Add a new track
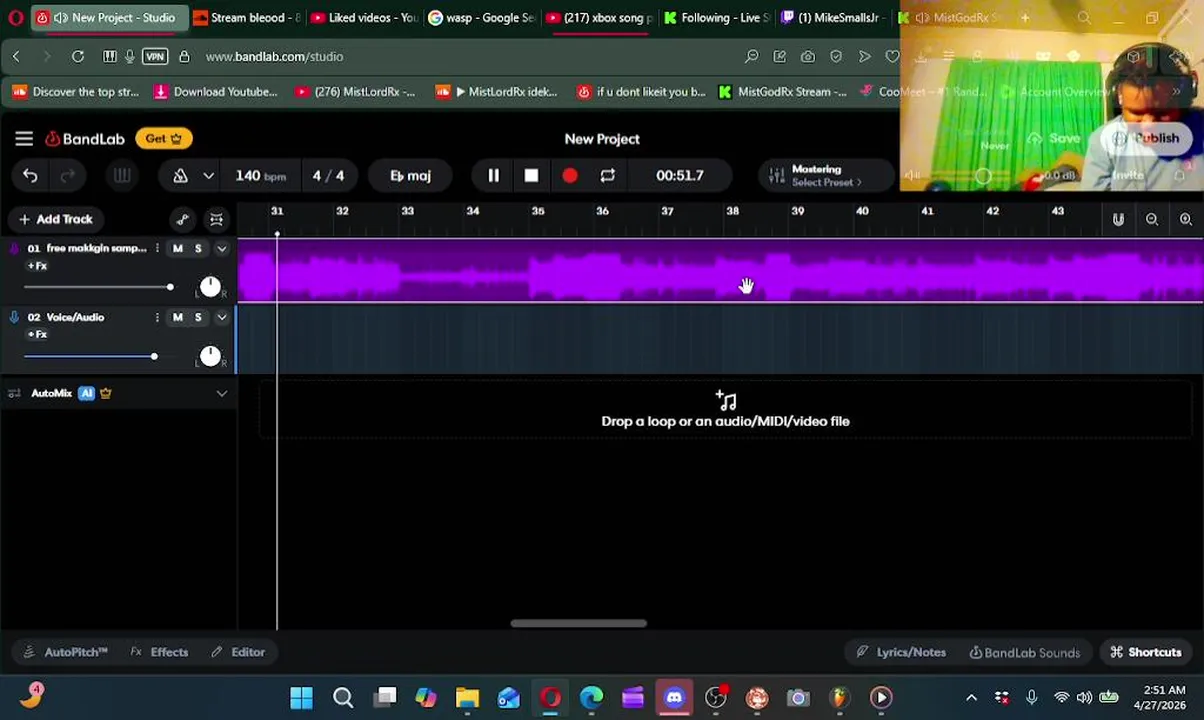Image resolution: width=1204 pixels, height=720 pixels. [56, 219]
